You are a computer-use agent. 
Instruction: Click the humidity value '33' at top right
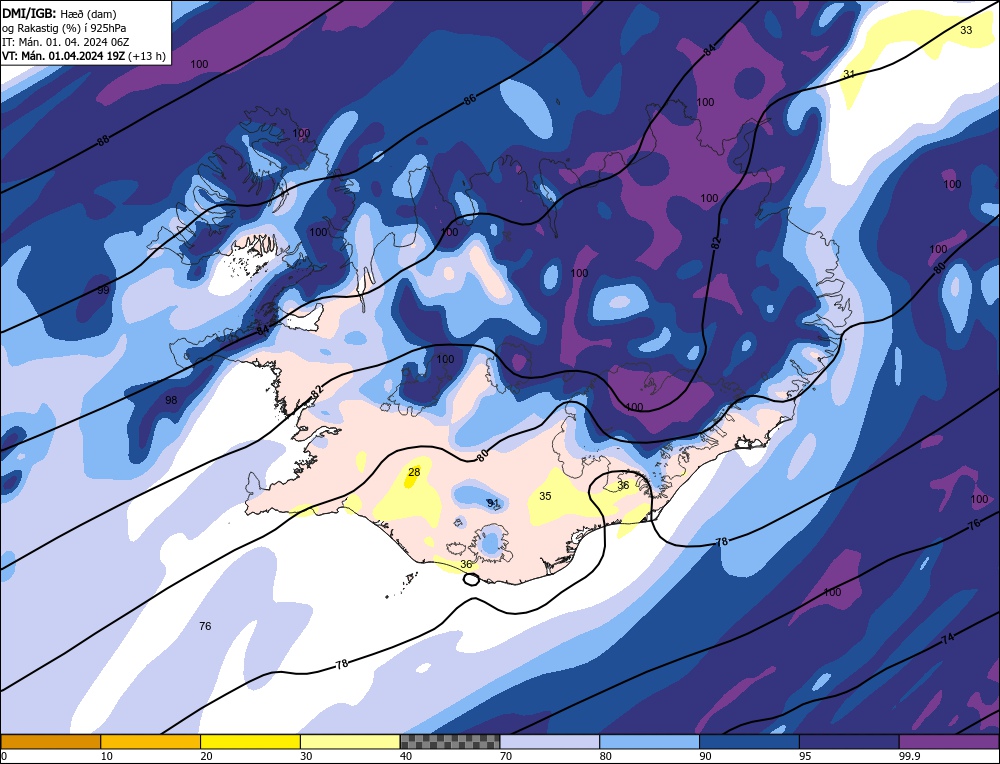[966, 30]
